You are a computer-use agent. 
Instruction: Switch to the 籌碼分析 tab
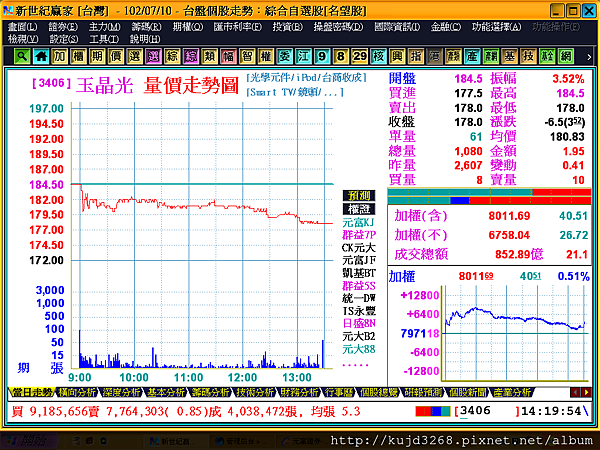coord(210,392)
